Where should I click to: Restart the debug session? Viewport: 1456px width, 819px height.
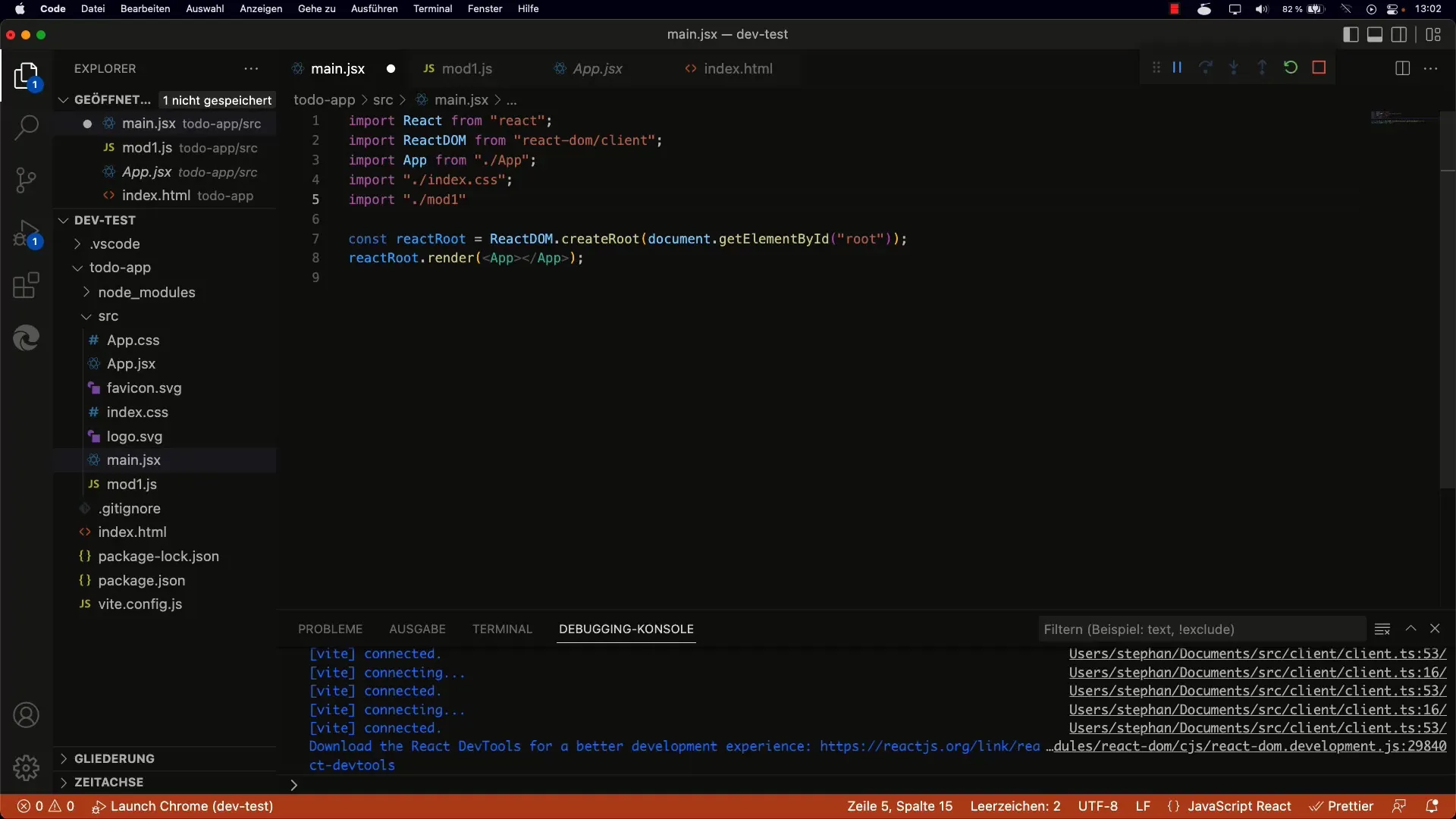click(1291, 67)
